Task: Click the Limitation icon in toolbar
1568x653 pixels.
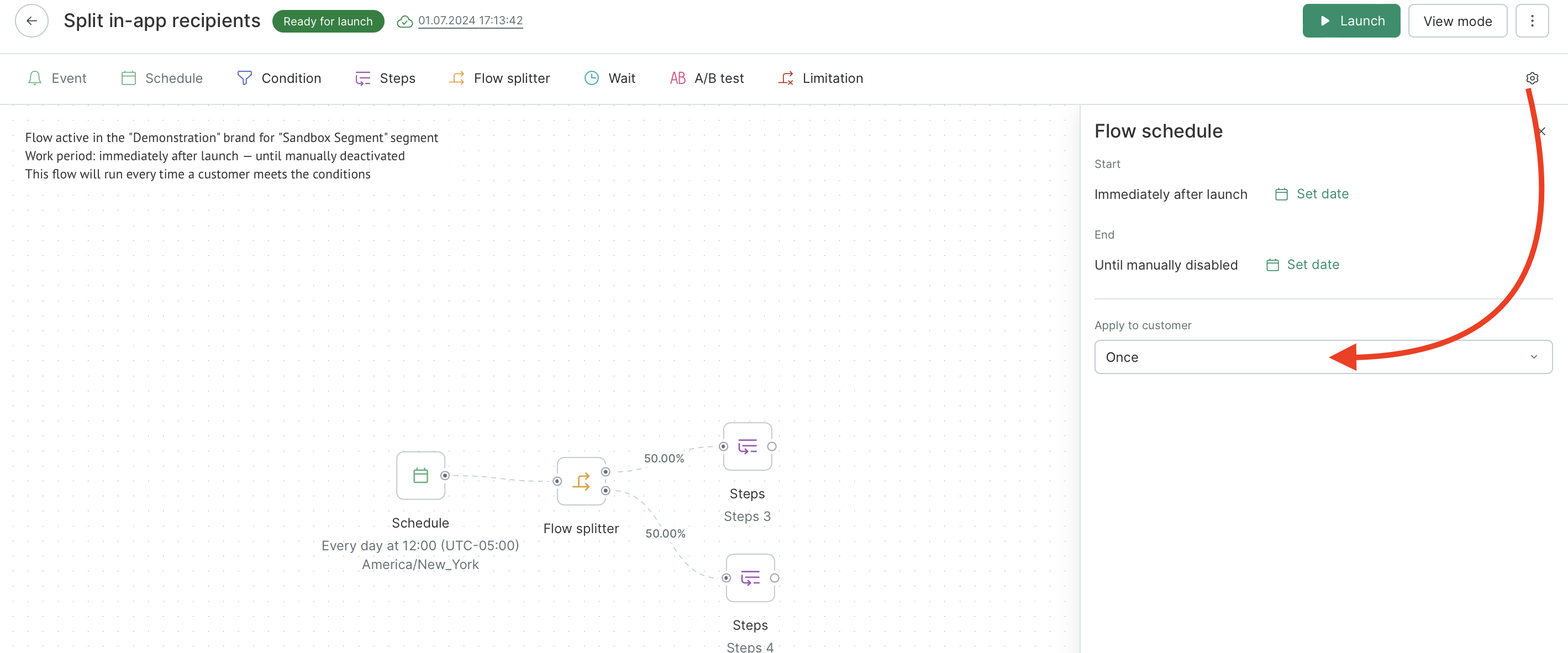Action: point(786,78)
